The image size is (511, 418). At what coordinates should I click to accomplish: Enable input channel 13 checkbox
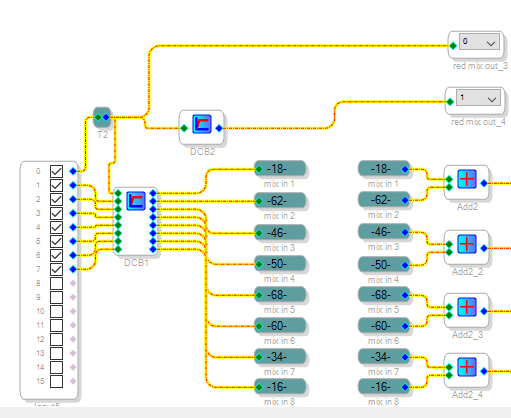tap(56, 353)
